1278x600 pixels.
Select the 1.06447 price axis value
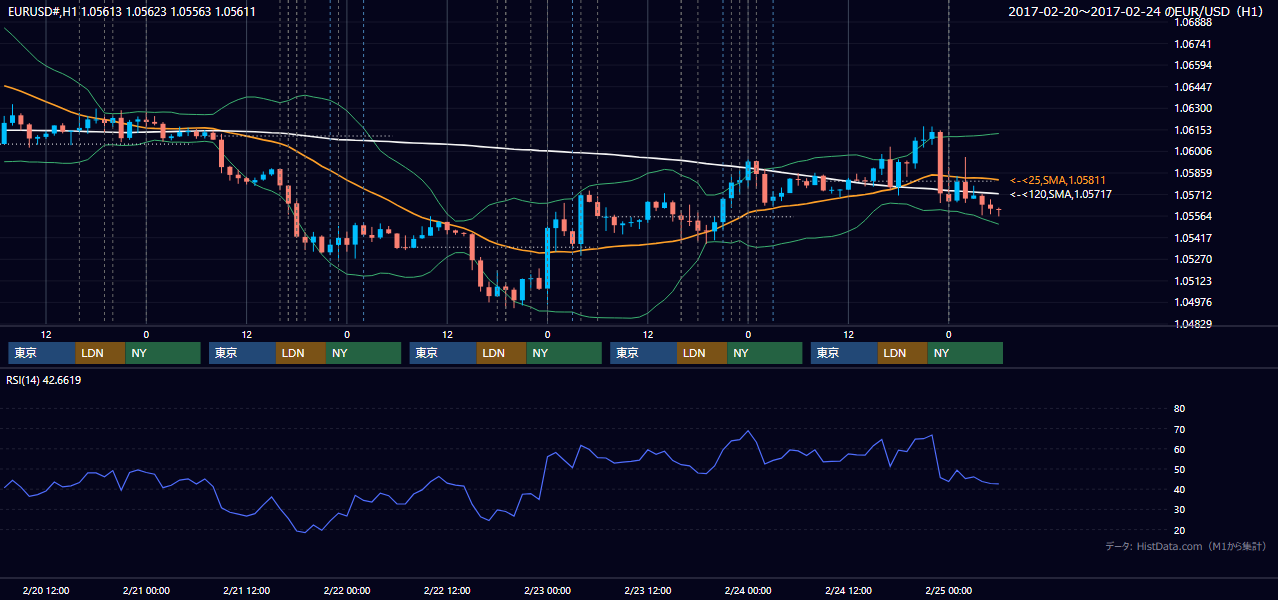1193,87
